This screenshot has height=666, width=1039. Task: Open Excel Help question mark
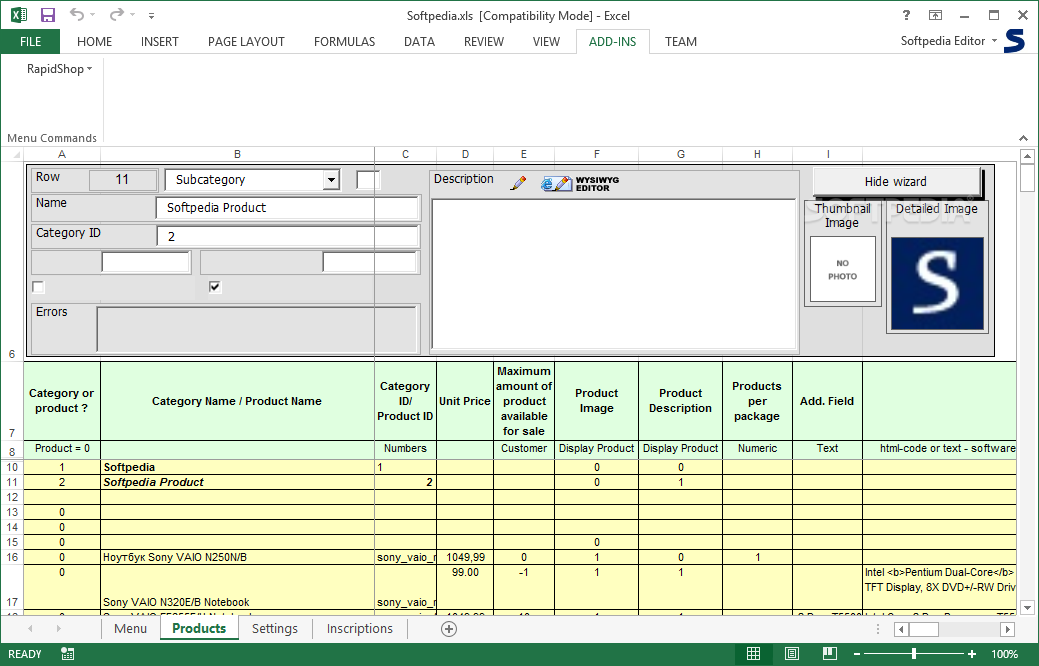(906, 15)
